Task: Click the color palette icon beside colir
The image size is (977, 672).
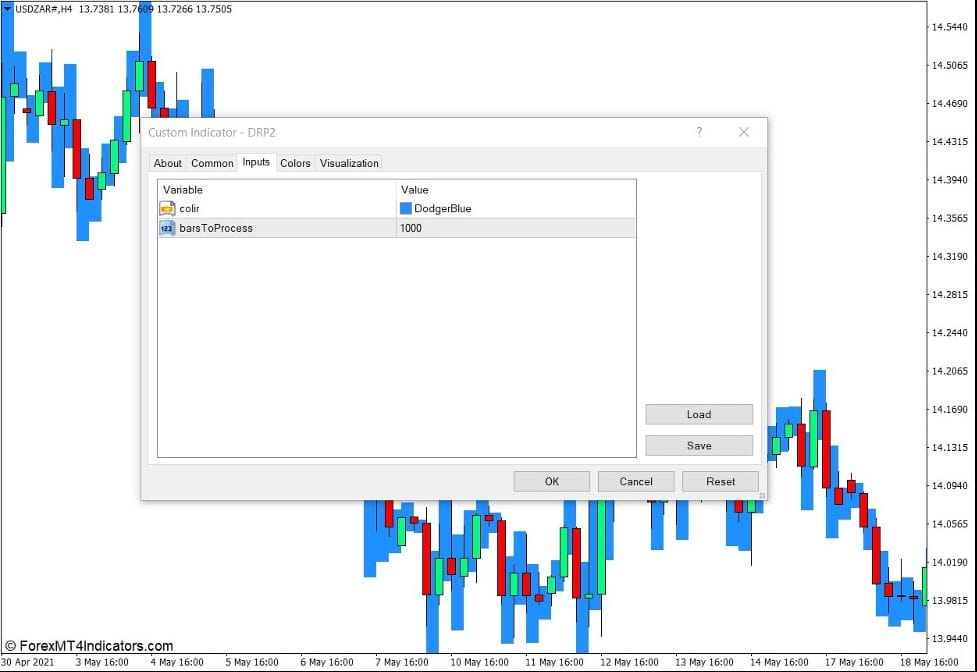Action: click(x=167, y=208)
